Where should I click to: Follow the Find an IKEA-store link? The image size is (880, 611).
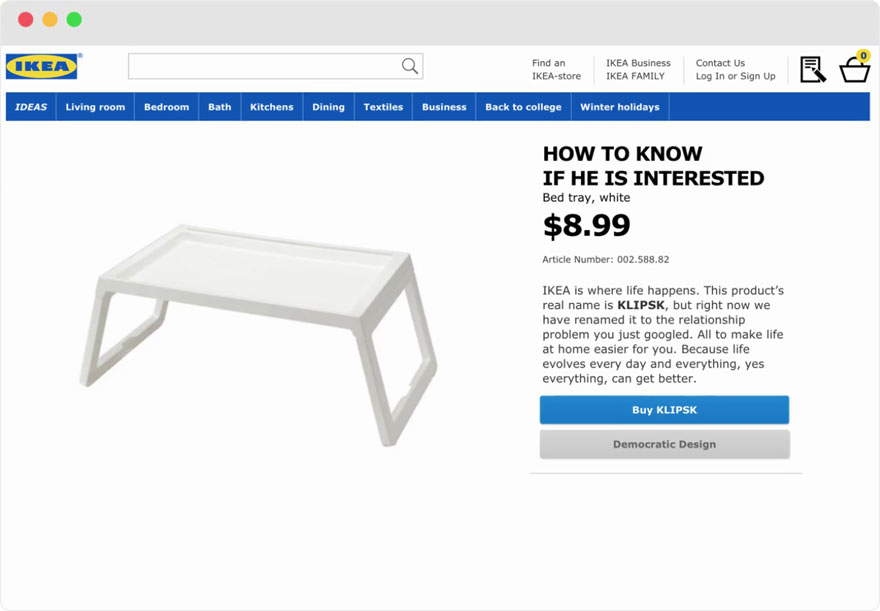(556, 69)
